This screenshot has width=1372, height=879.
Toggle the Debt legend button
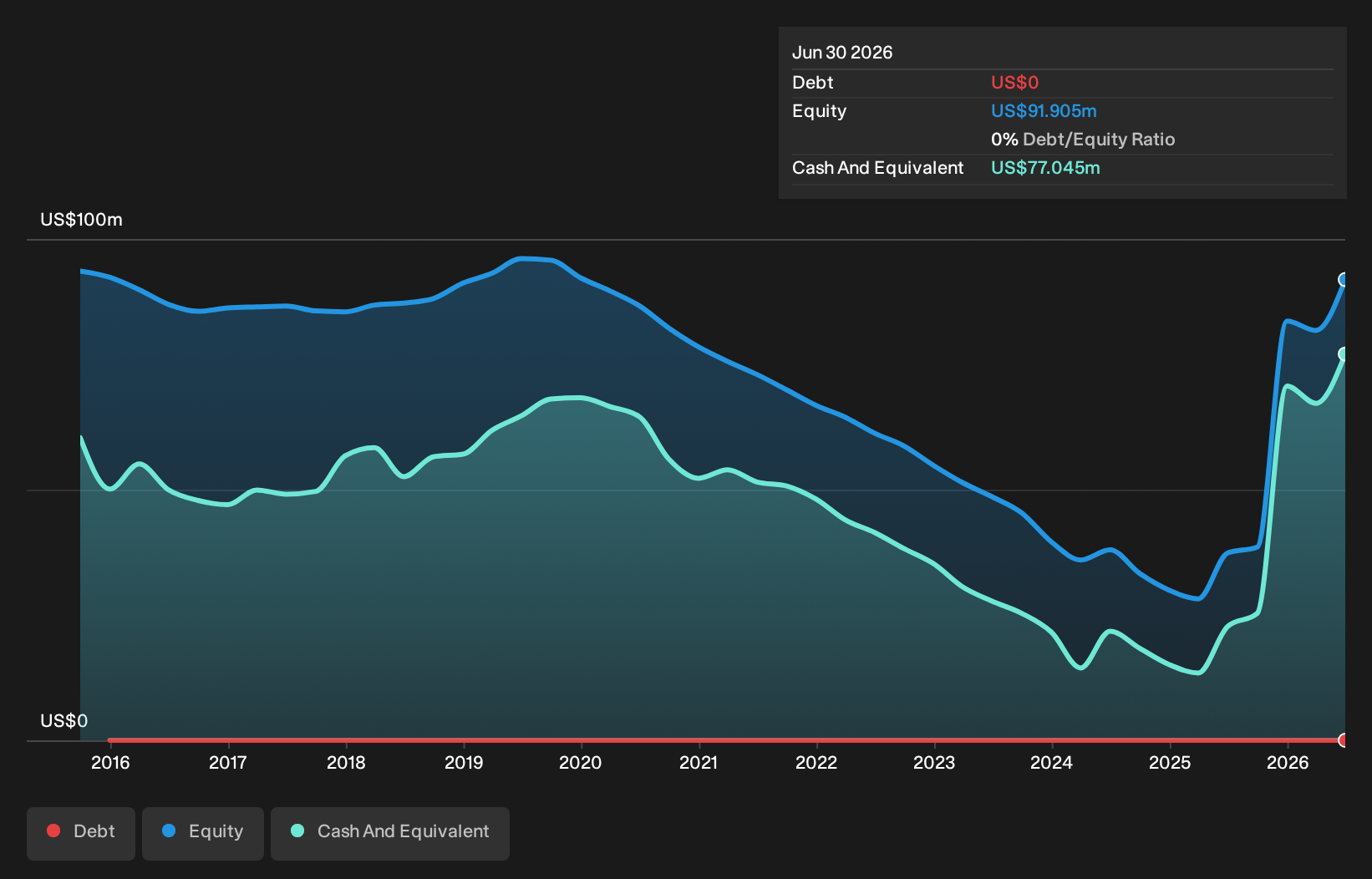[x=81, y=833]
